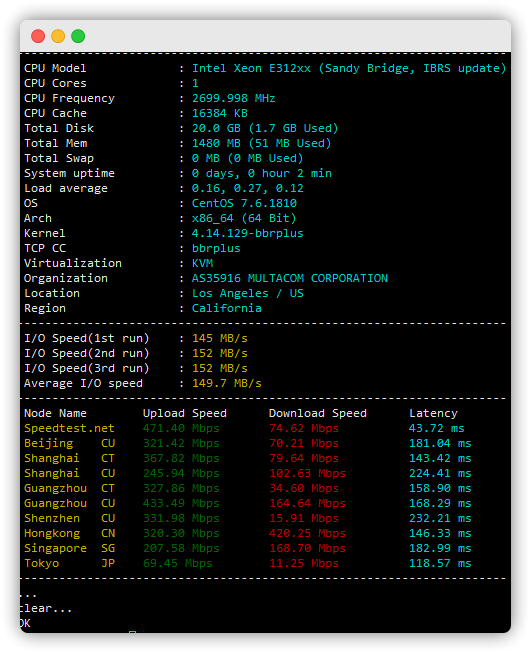531x653 pixels.
Task: Click the Guangzhou CT node name
Action: coord(69,488)
